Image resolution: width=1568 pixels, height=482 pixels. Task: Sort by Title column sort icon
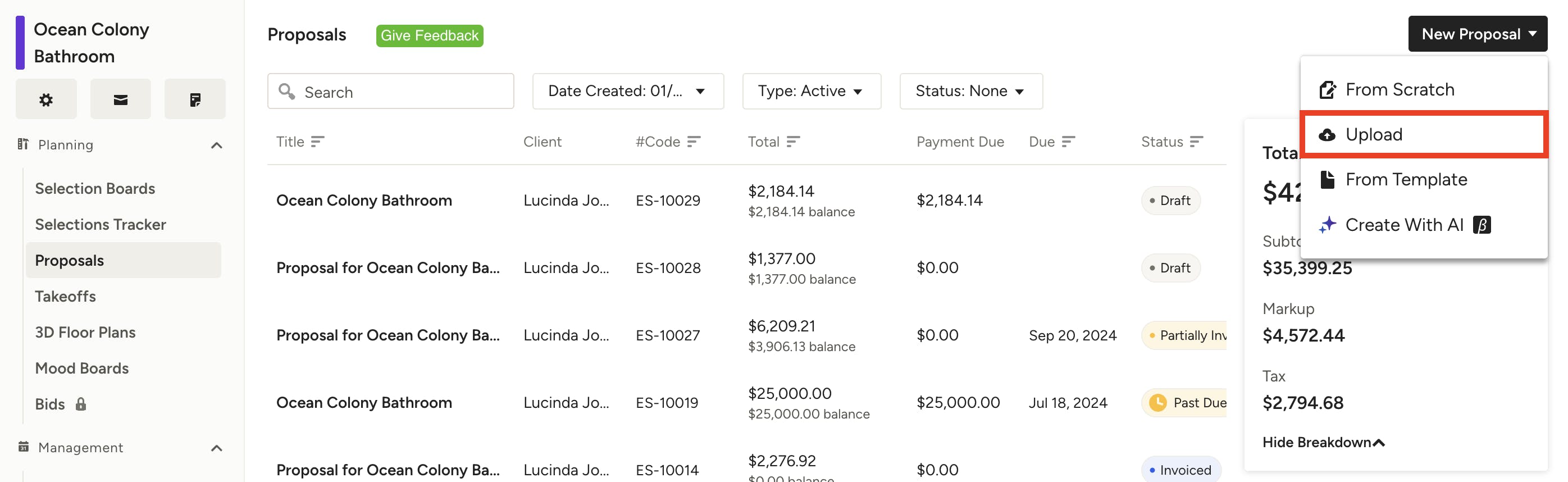(x=317, y=142)
